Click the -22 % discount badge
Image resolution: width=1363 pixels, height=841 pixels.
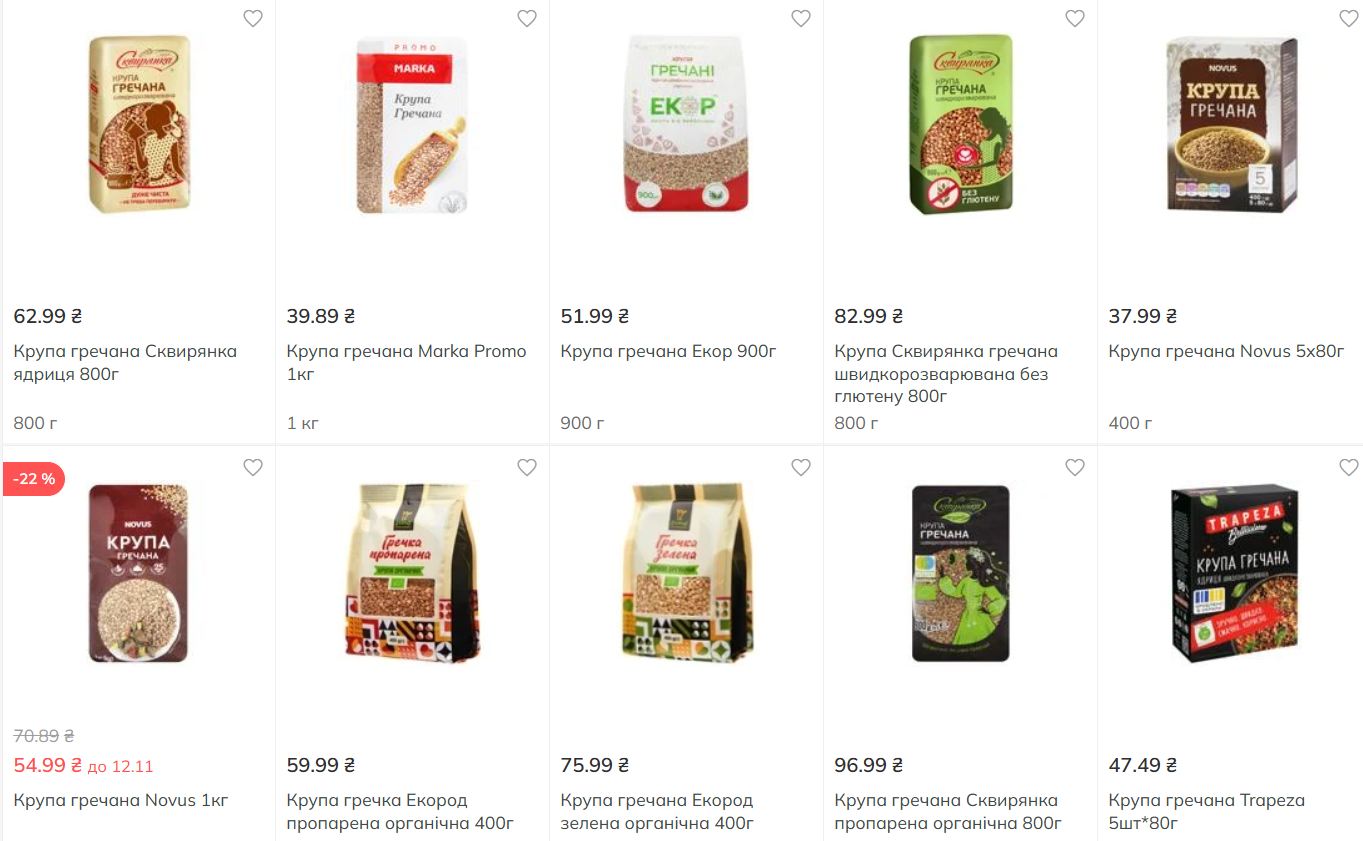pos(34,479)
